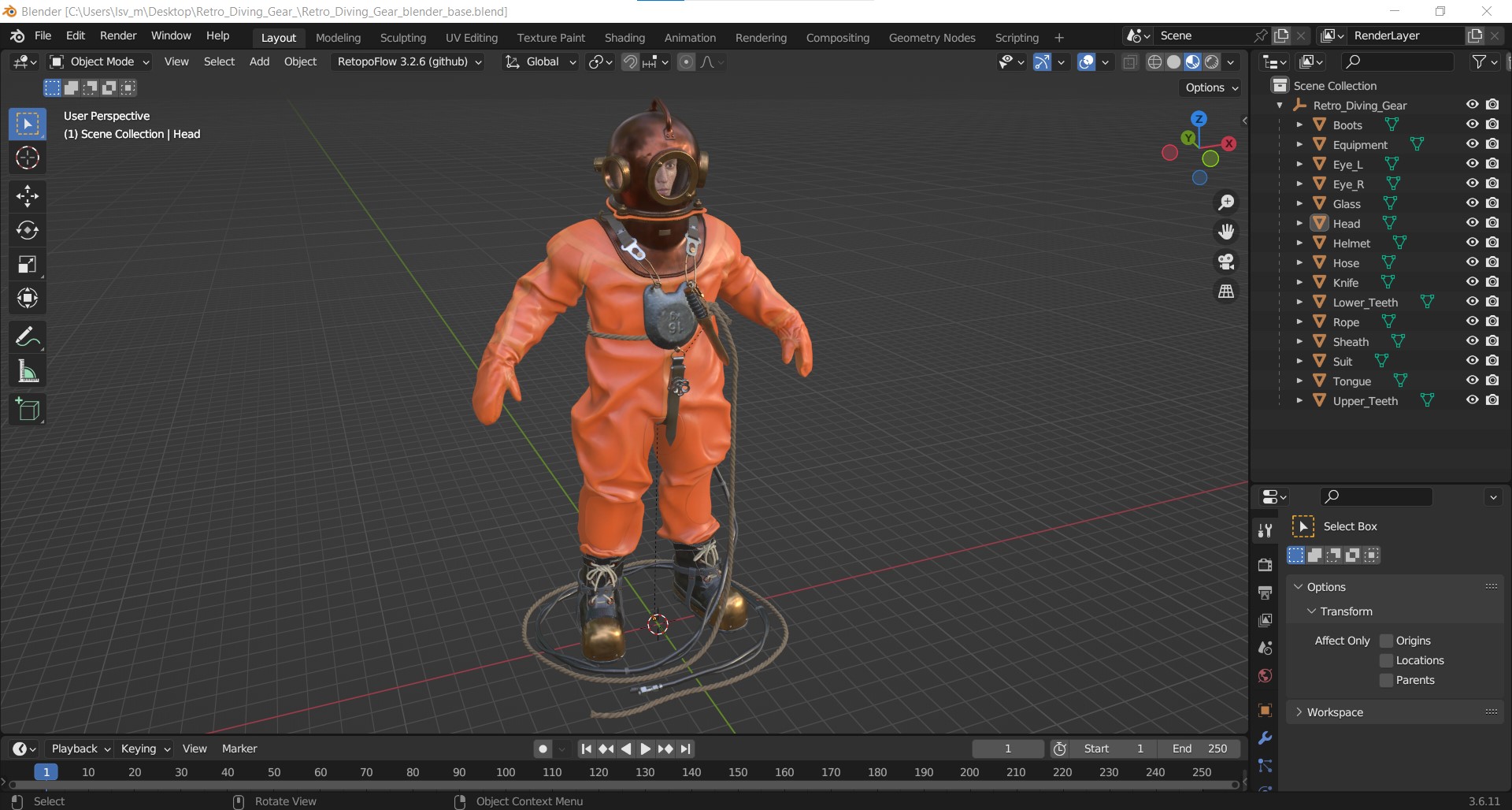Expand the Hose object in outliner
The image size is (1512, 810).
(1299, 262)
